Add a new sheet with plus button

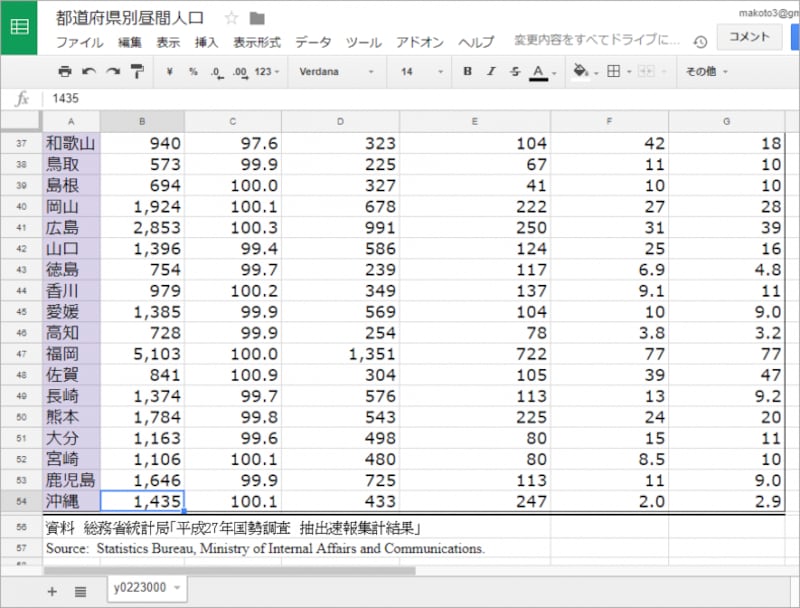click(52, 591)
